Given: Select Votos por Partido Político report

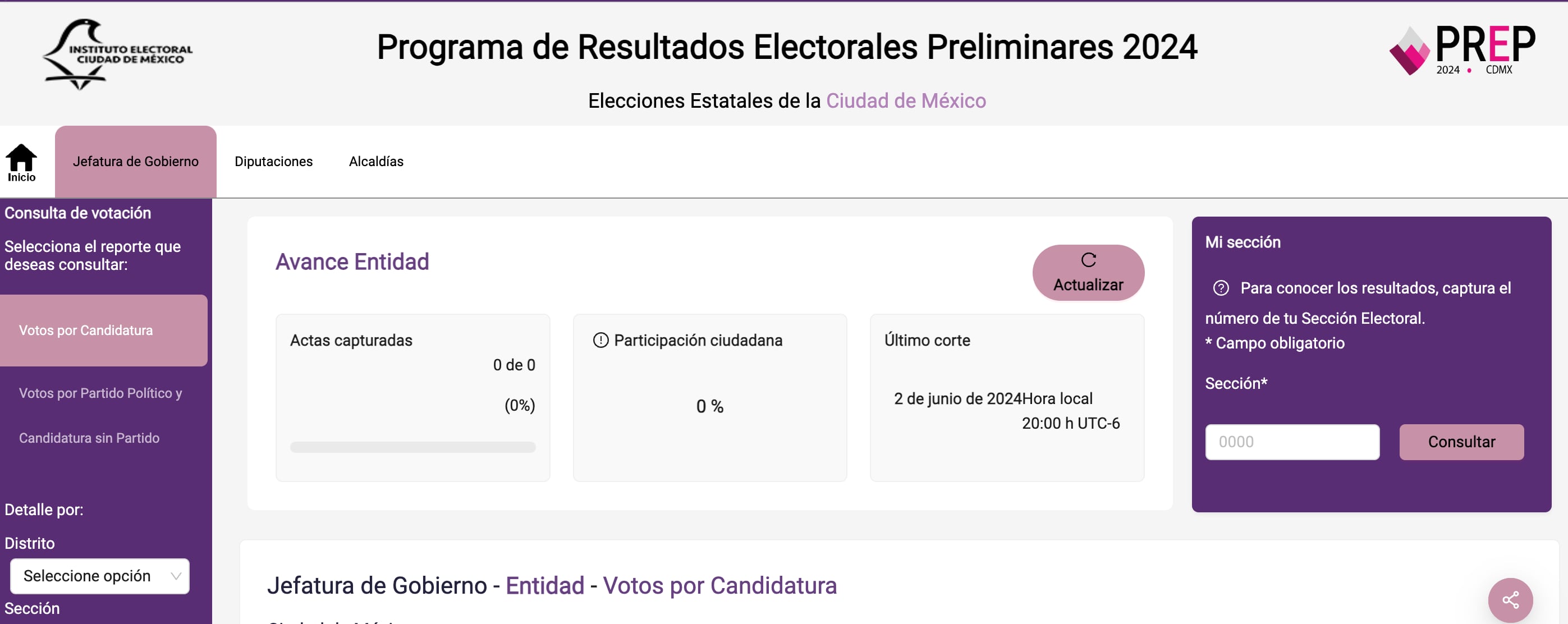Looking at the screenshot, I should [100, 393].
